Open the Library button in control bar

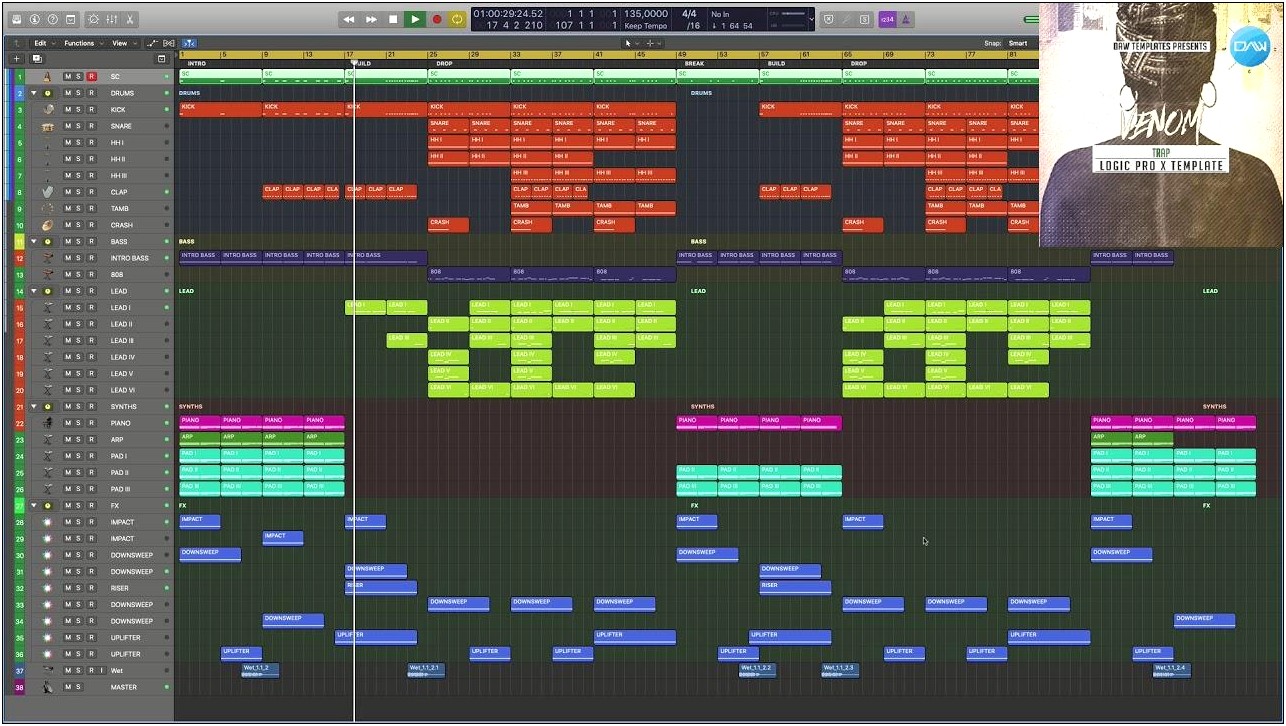[x=16, y=19]
